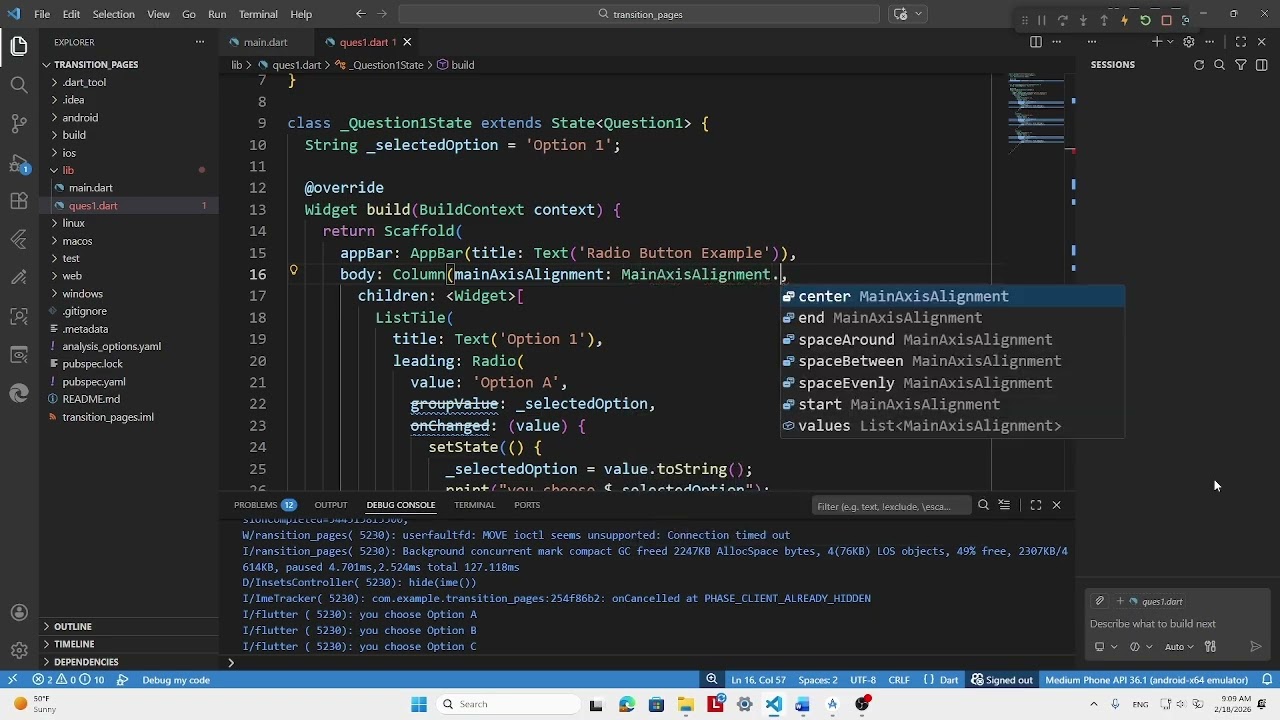Open the File menu
The height and width of the screenshot is (720, 1280).
click(x=42, y=14)
